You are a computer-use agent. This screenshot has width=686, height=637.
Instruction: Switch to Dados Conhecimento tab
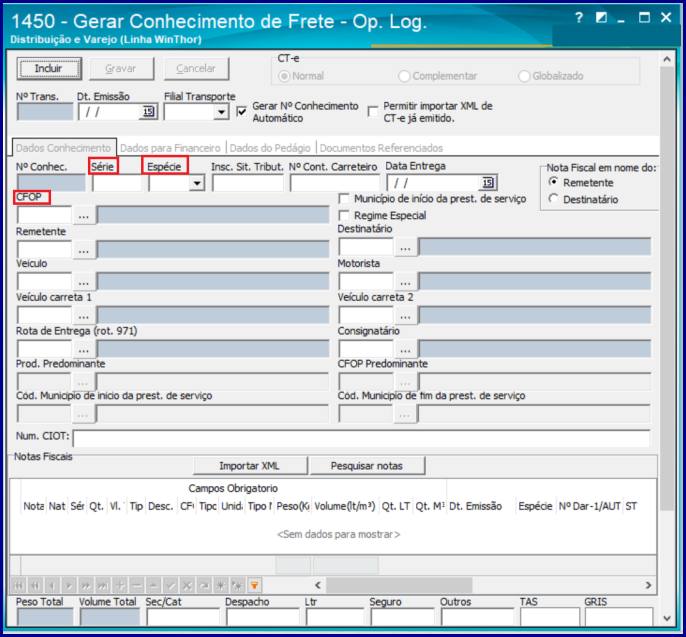(64, 148)
